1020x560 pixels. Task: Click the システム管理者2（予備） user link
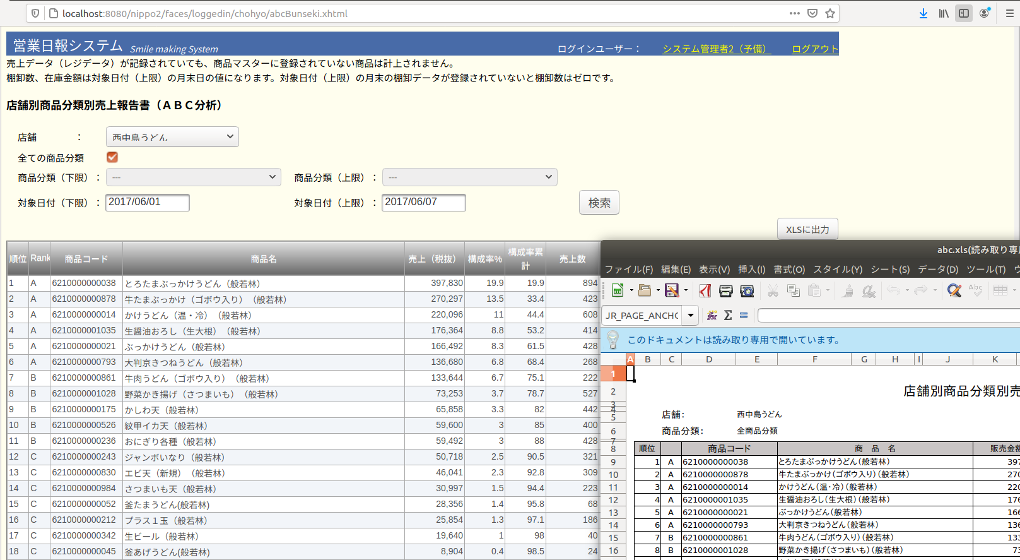pos(714,49)
